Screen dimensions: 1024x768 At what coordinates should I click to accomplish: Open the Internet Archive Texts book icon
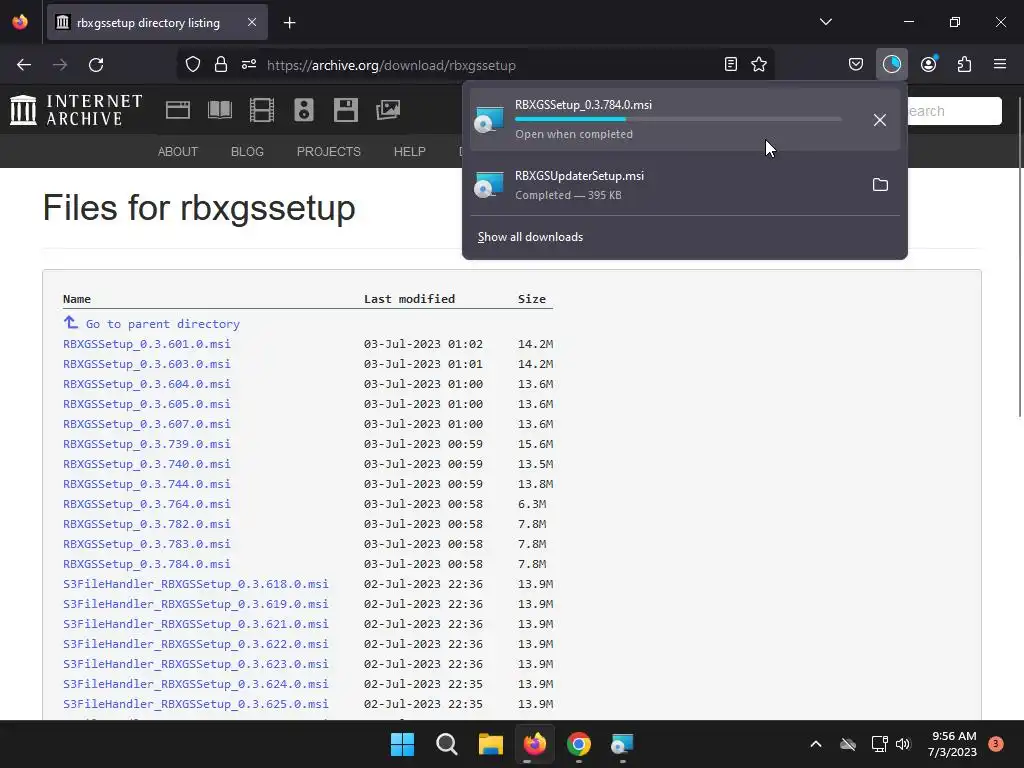219,110
